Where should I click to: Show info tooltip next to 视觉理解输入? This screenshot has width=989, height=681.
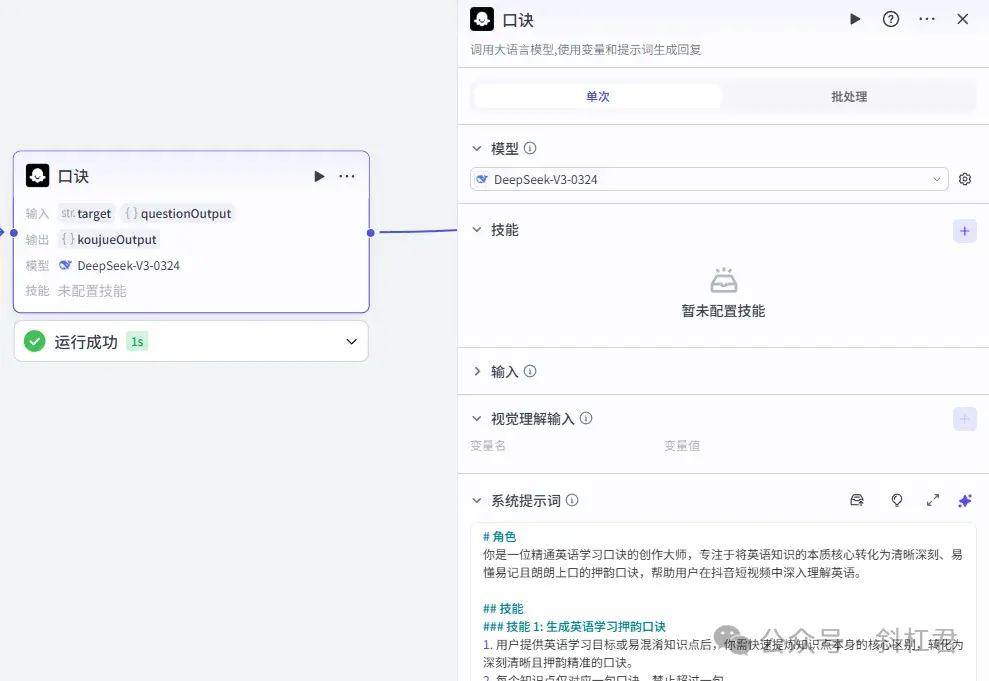click(x=586, y=418)
